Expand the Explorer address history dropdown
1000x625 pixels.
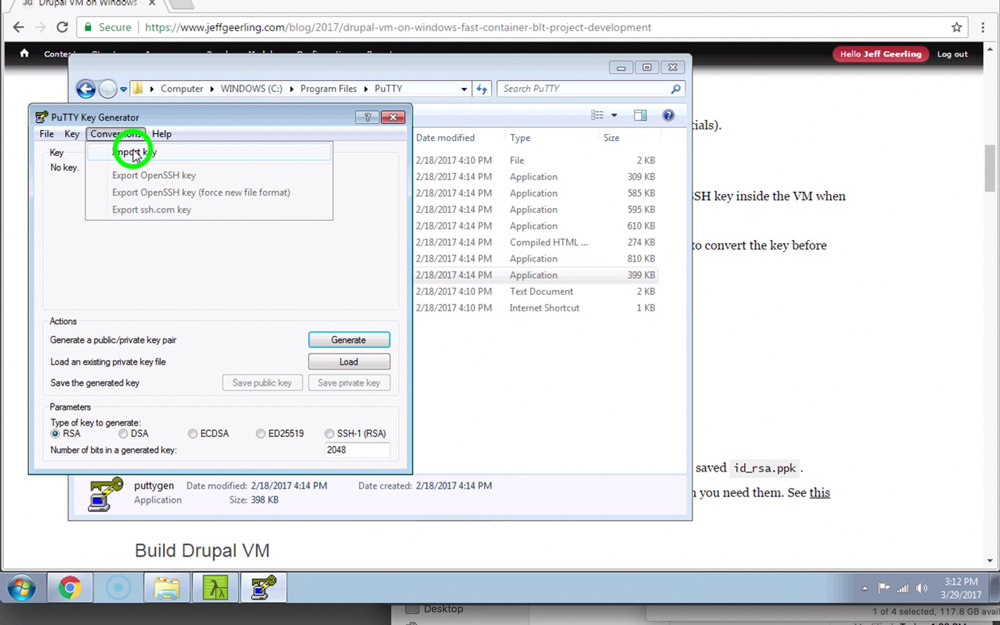[x=464, y=89]
